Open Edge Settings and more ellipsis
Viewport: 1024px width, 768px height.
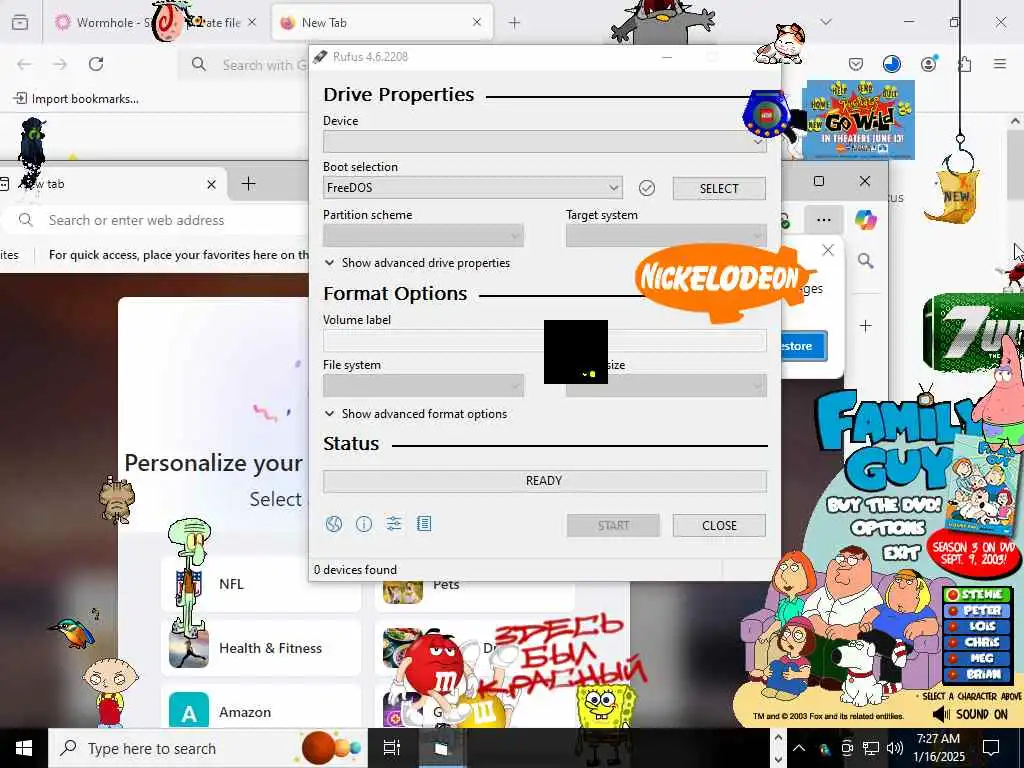[x=824, y=220]
